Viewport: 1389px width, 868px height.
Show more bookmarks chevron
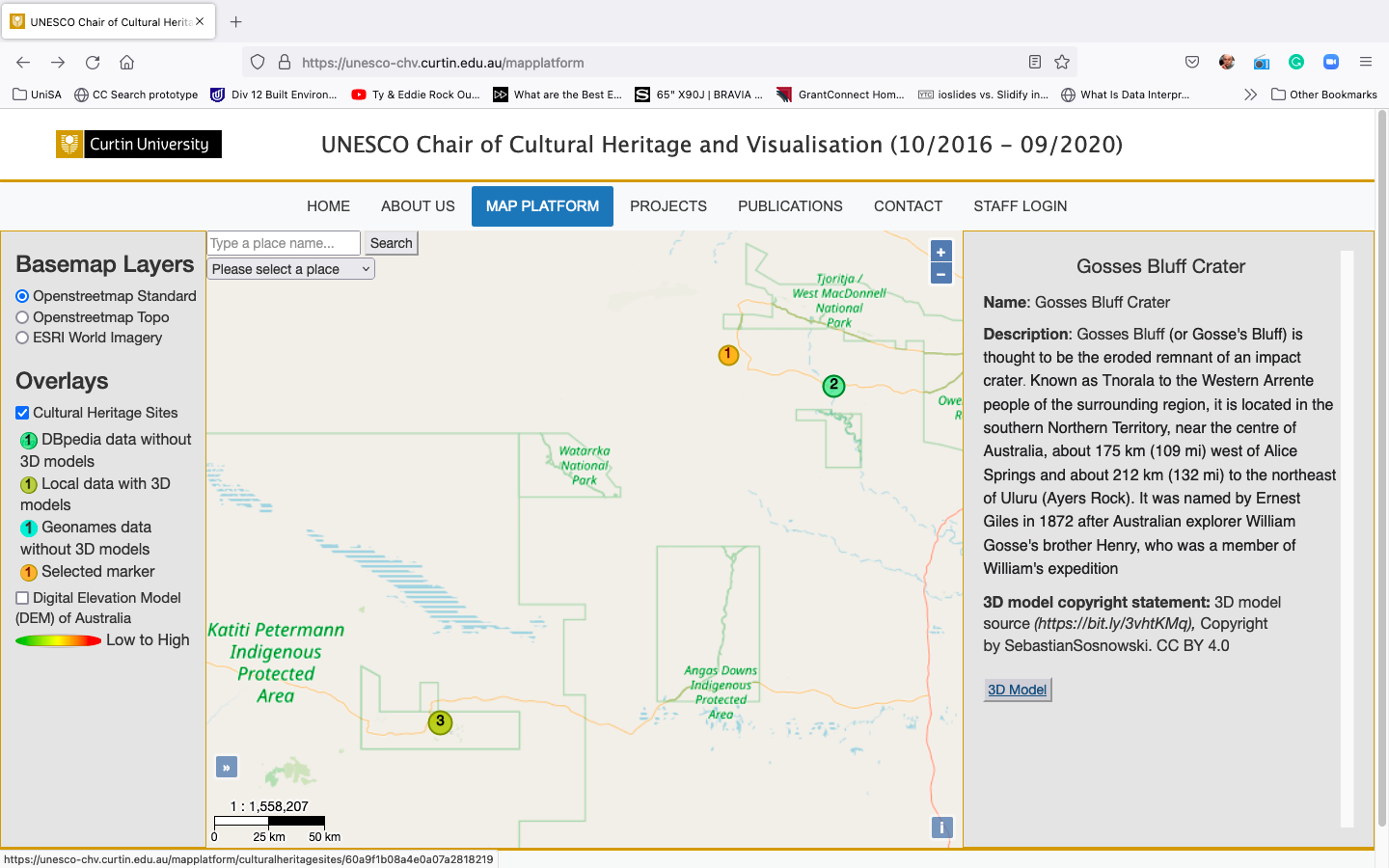pos(1250,95)
